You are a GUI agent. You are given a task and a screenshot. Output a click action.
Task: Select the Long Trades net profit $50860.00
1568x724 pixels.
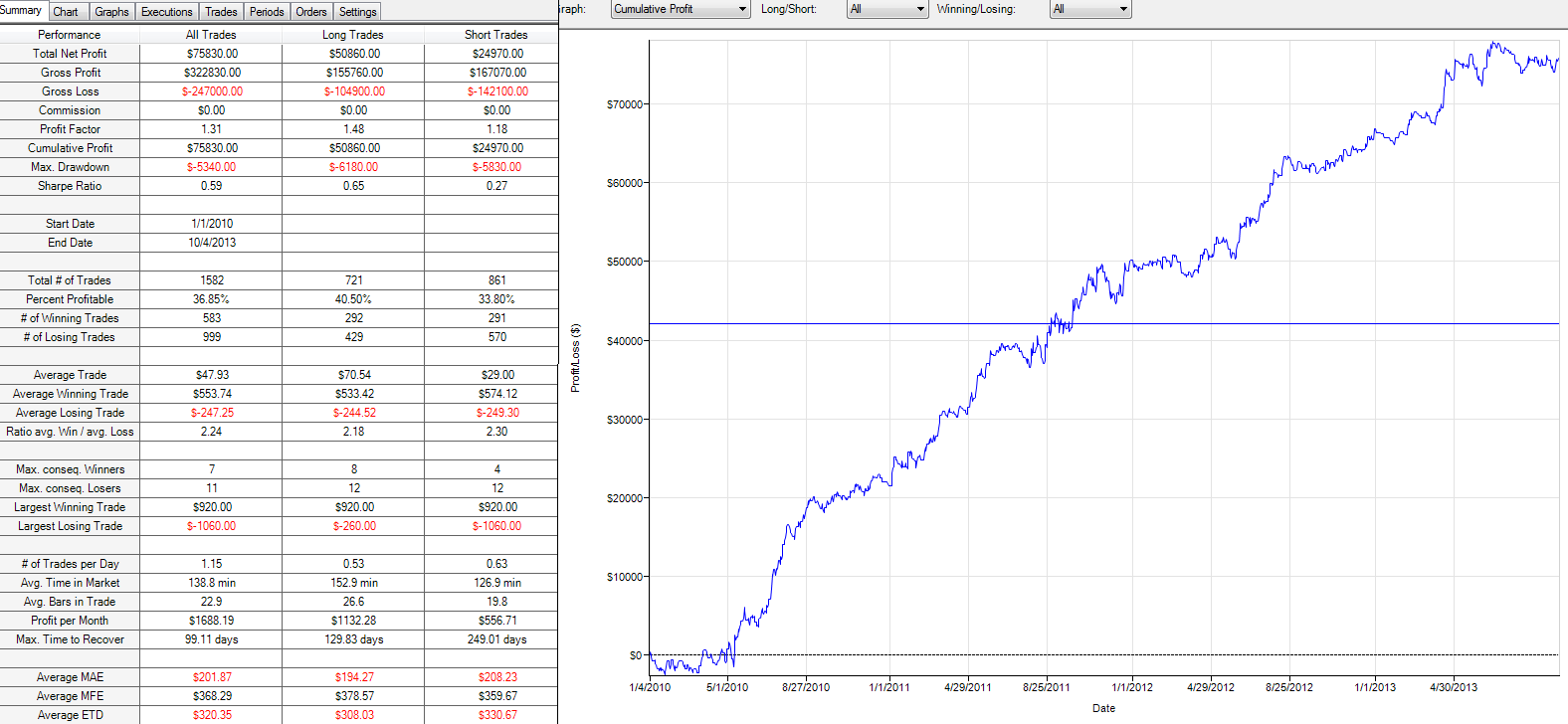tap(354, 54)
